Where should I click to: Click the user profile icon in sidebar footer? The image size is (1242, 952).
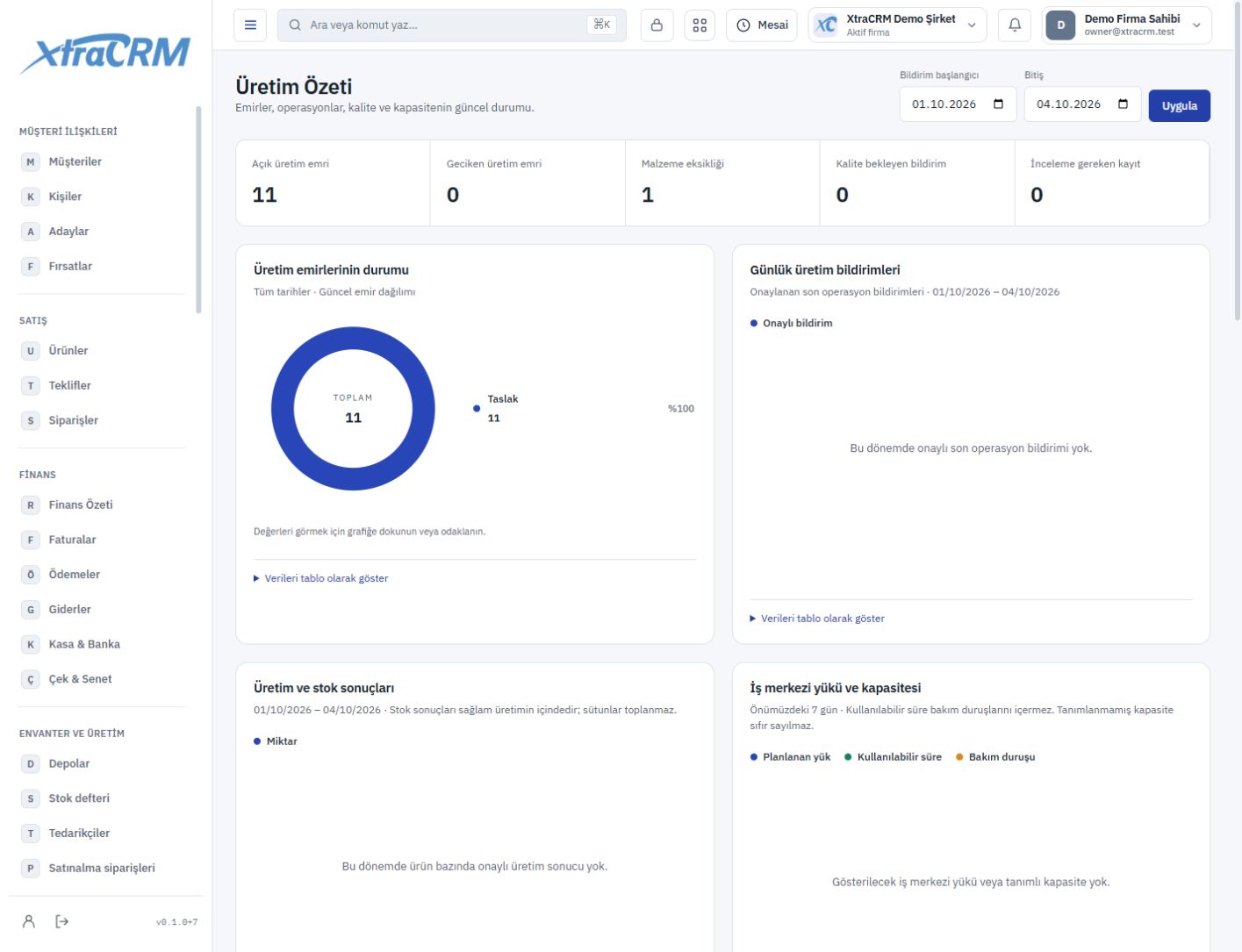pyautogui.click(x=29, y=921)
